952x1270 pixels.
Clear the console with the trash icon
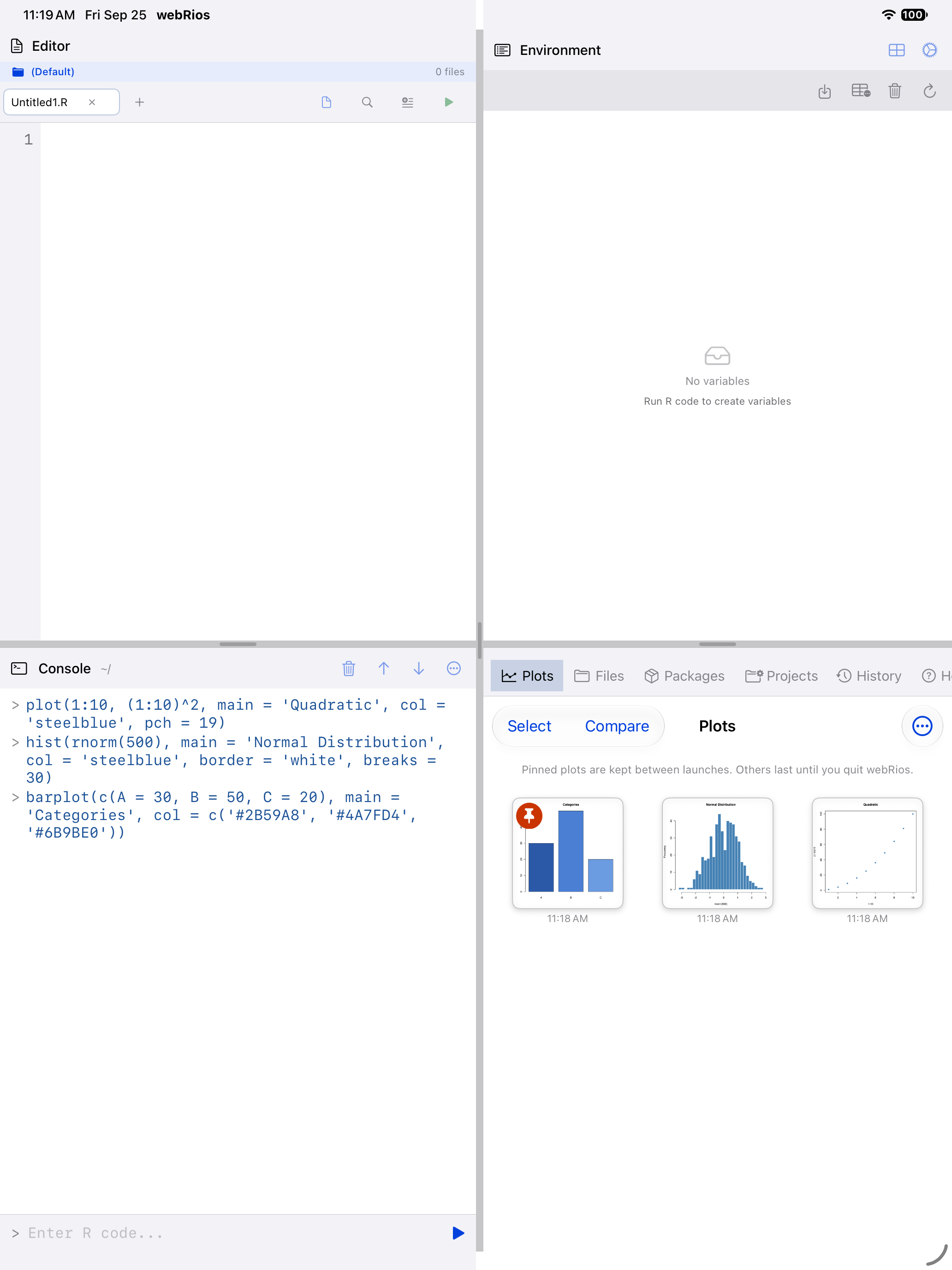coord(348,668)
